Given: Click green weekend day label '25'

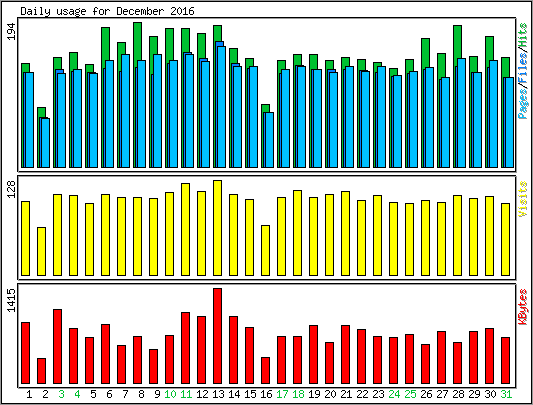Looking at the screenshot, I should pos(410,394).
